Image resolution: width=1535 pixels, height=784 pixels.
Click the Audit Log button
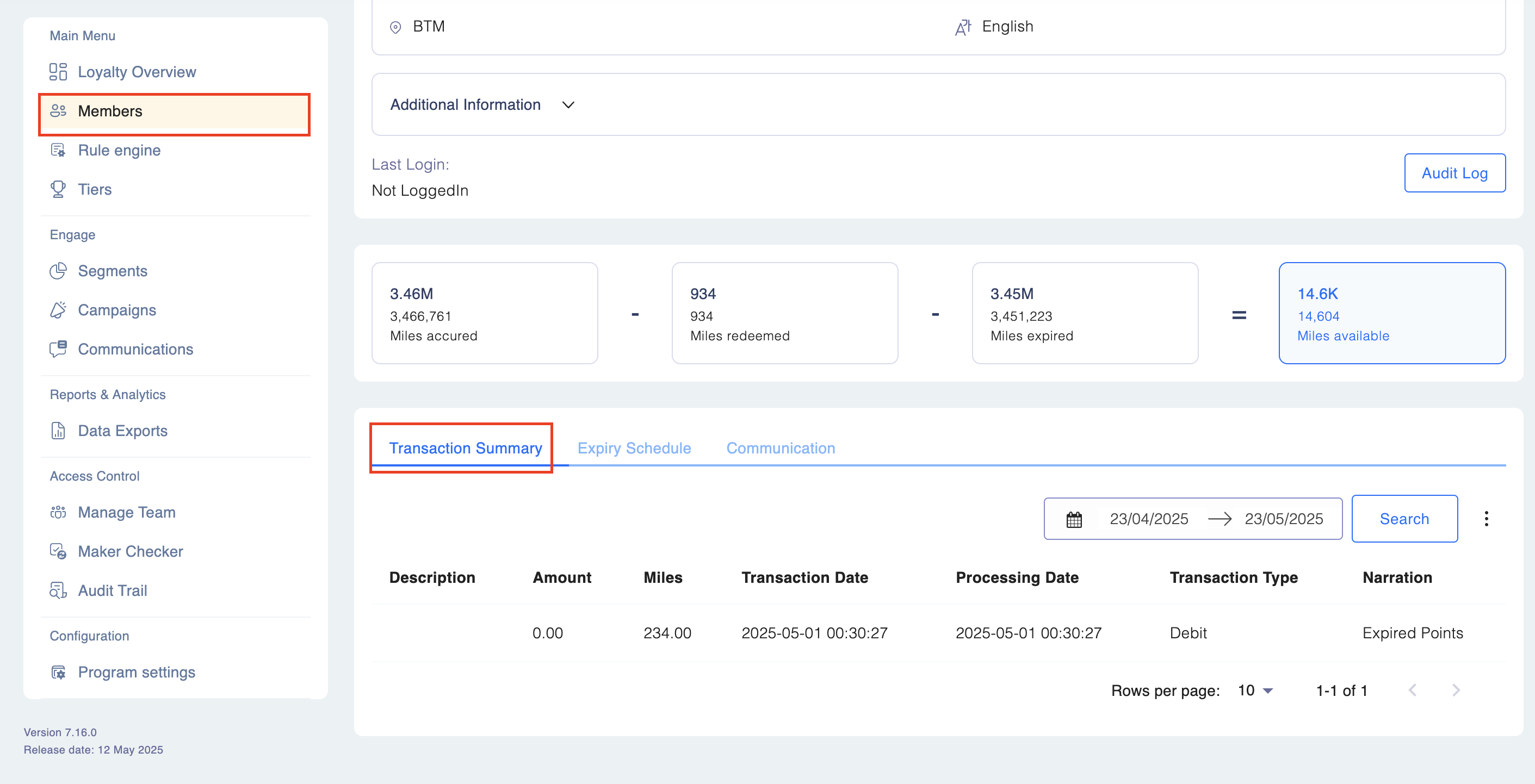point(1454,173)
